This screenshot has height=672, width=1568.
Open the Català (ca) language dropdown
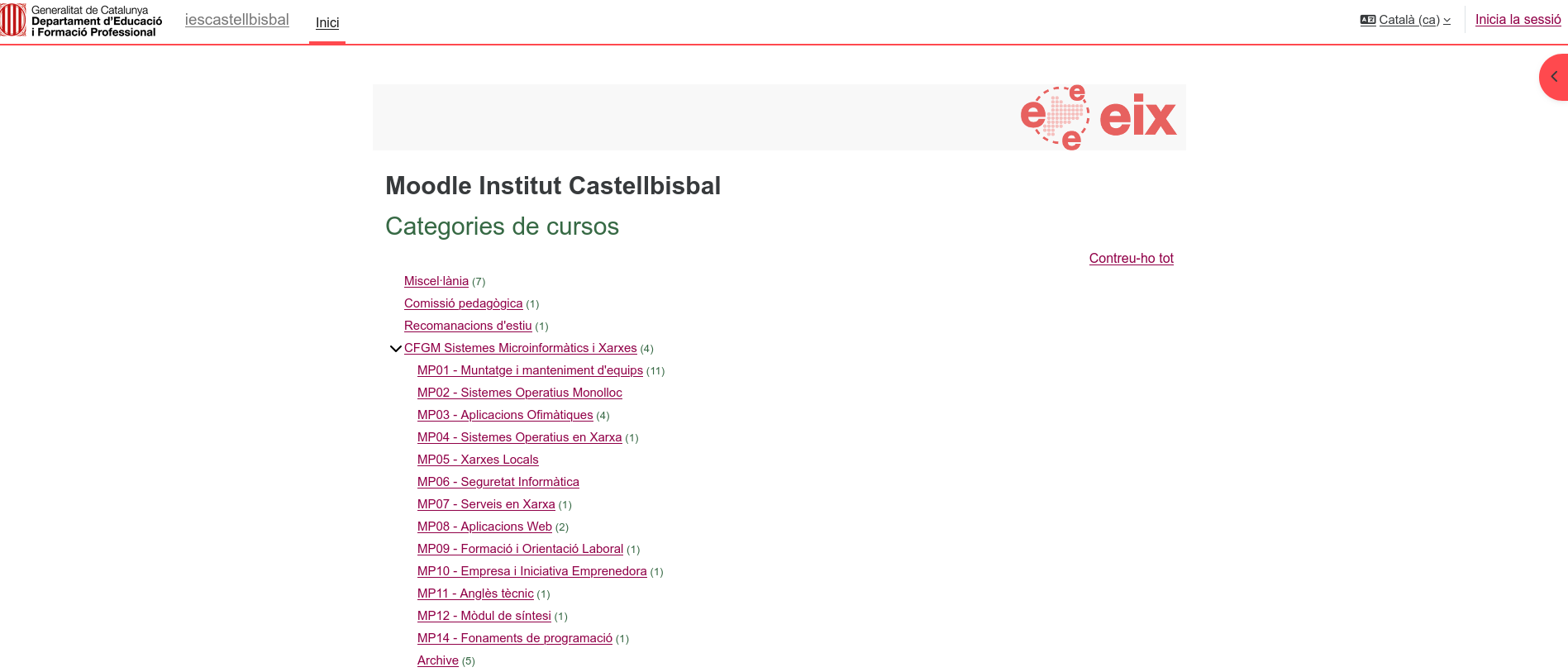pyautogui.click(x=1405, y=20)
